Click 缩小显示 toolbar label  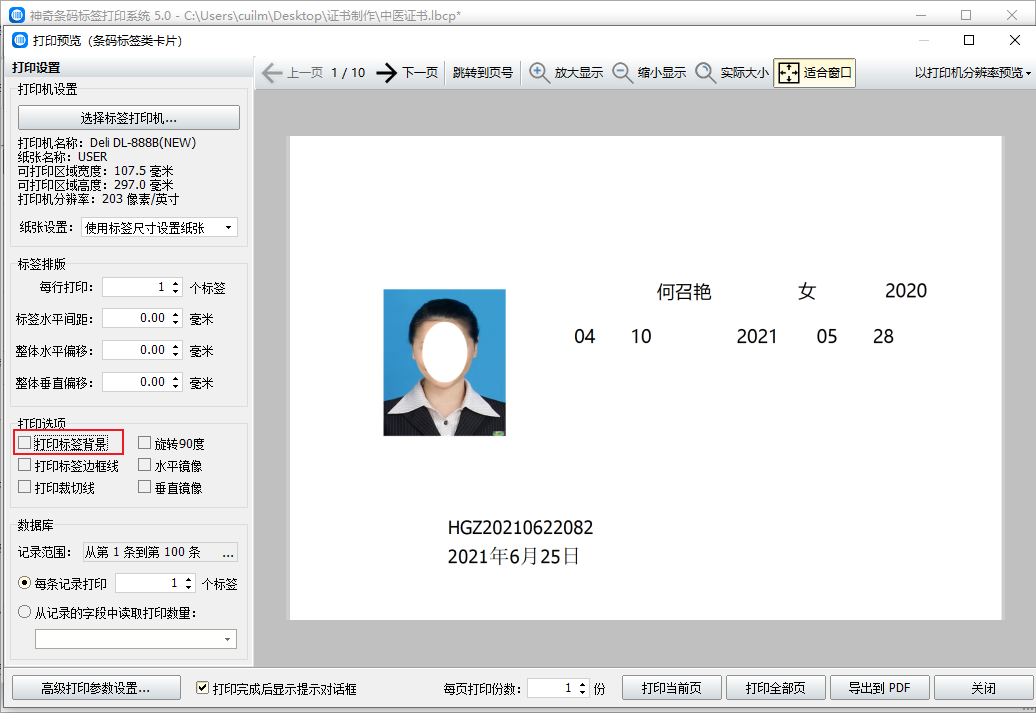click(662, 73)
